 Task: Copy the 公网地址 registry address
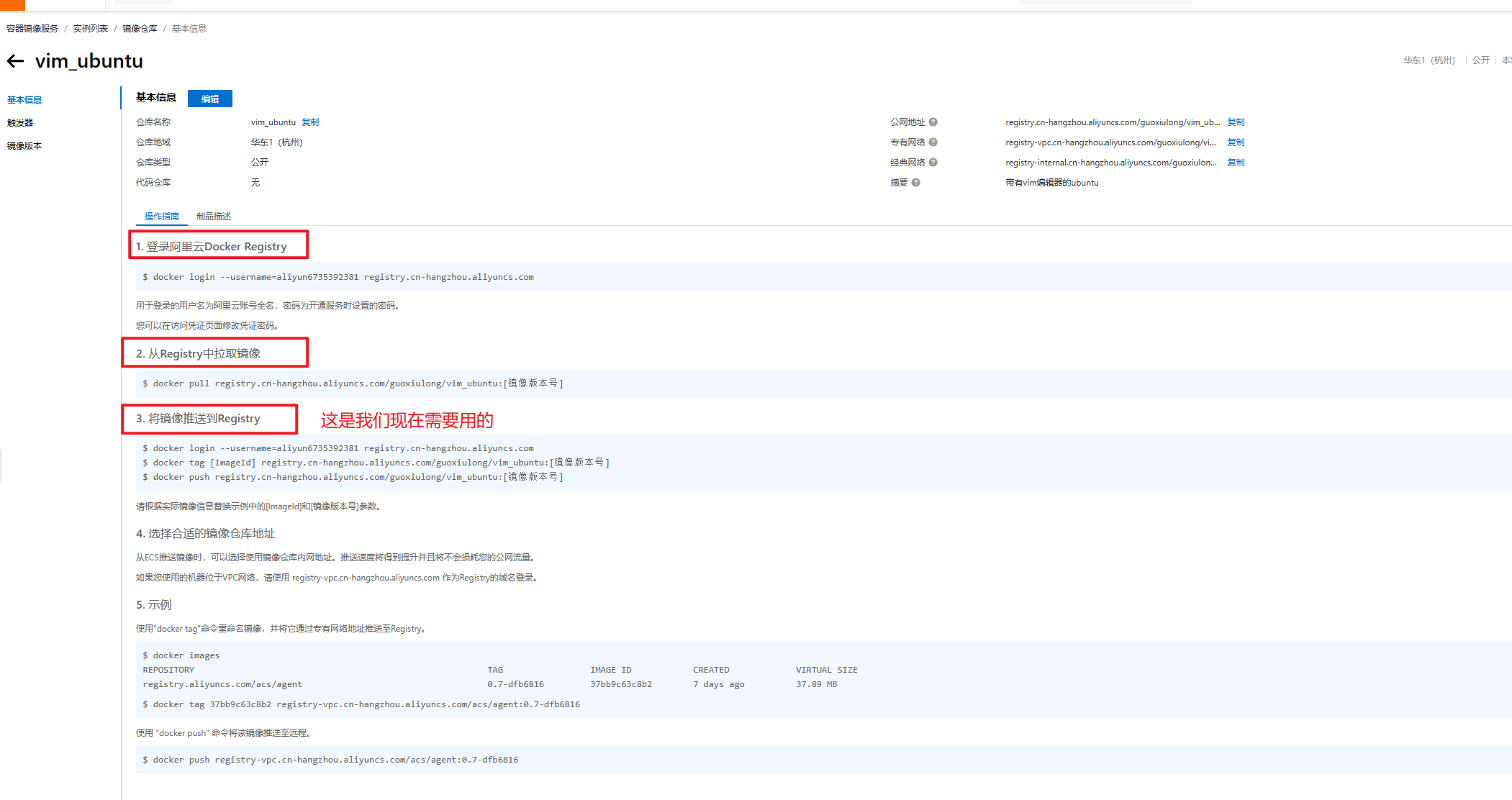[x=1236, y=122]
